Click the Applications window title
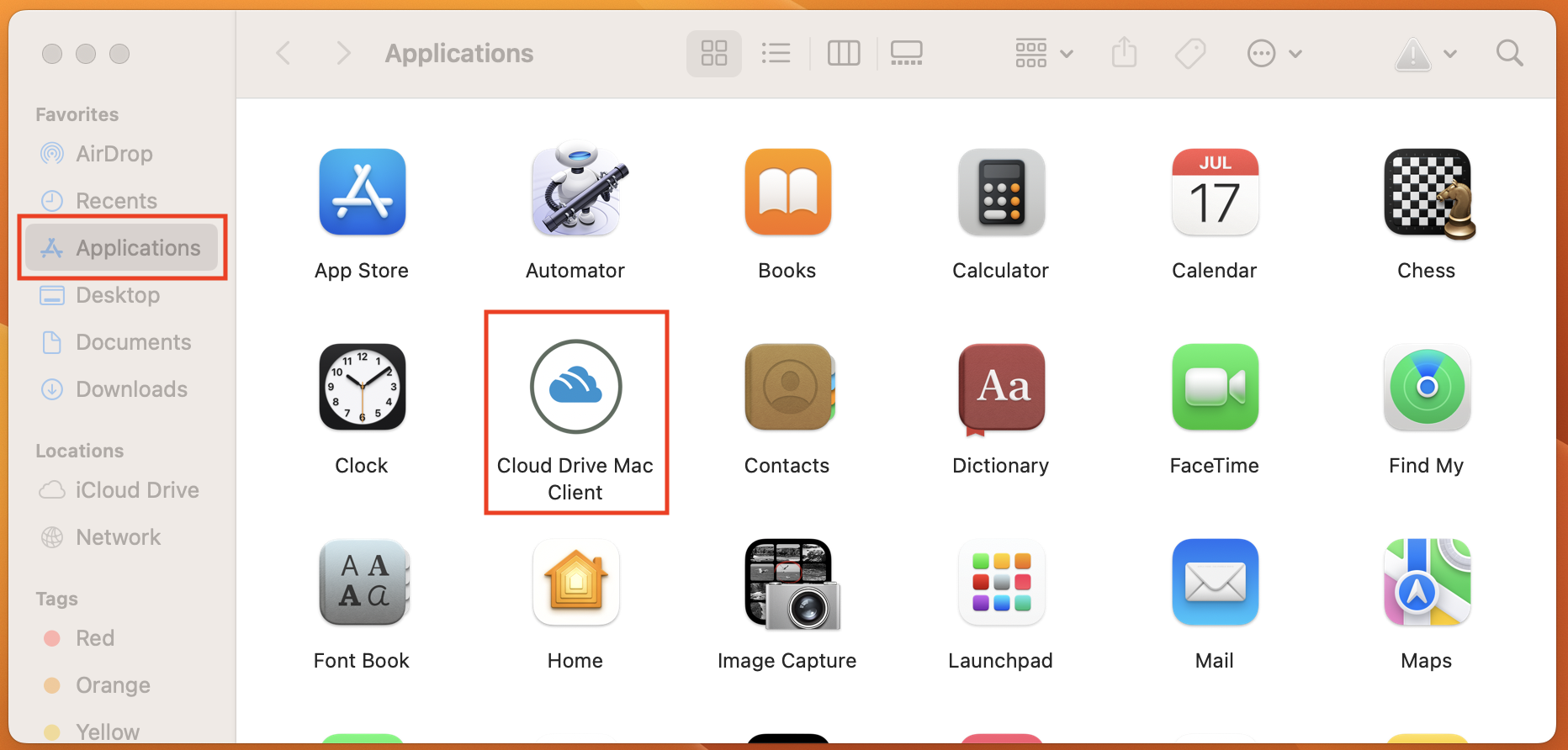The height and width of the screenshot is (750, 1568). point(459,53)
